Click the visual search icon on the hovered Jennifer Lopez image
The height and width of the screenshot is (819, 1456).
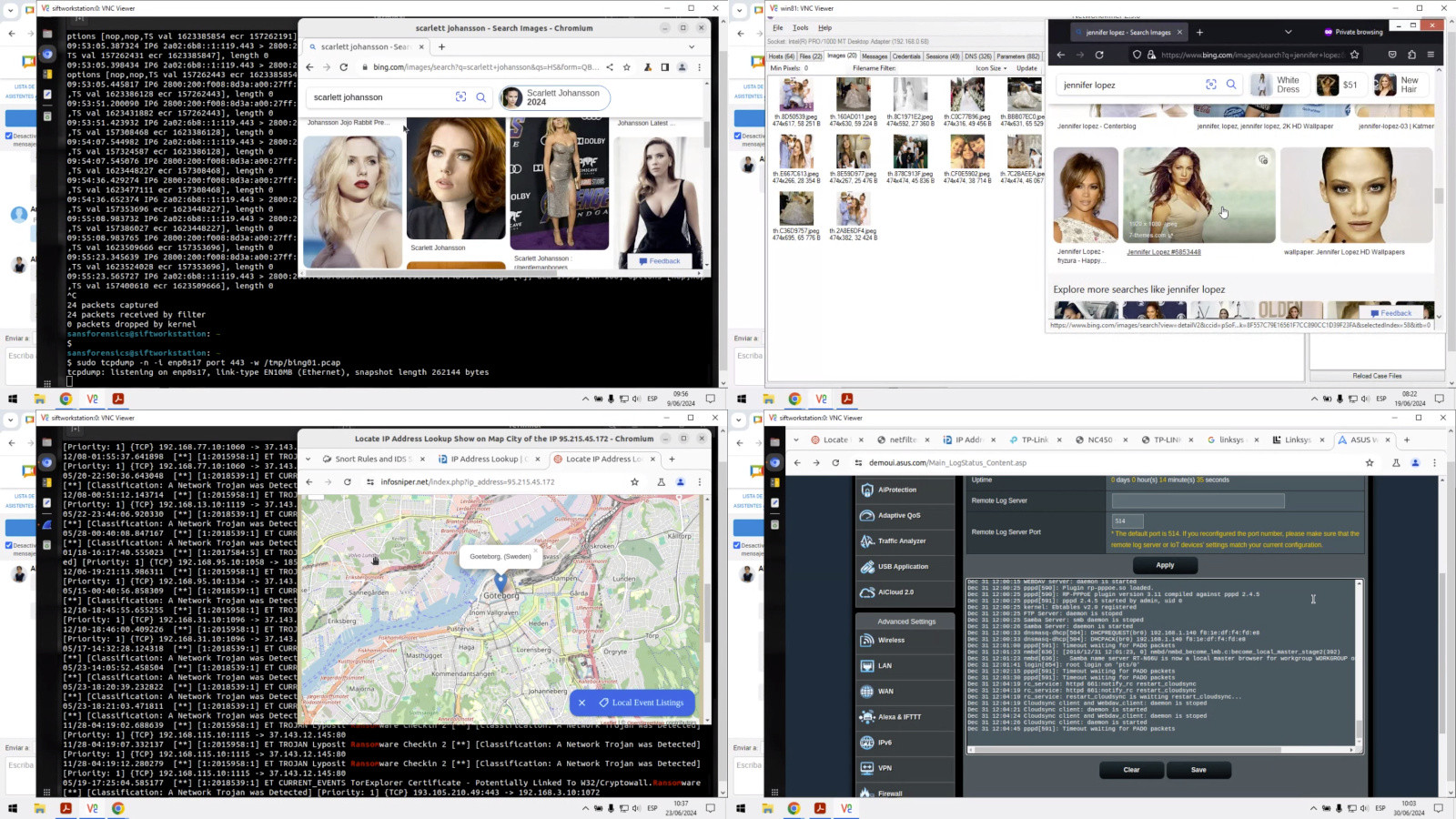(1263, 160)
